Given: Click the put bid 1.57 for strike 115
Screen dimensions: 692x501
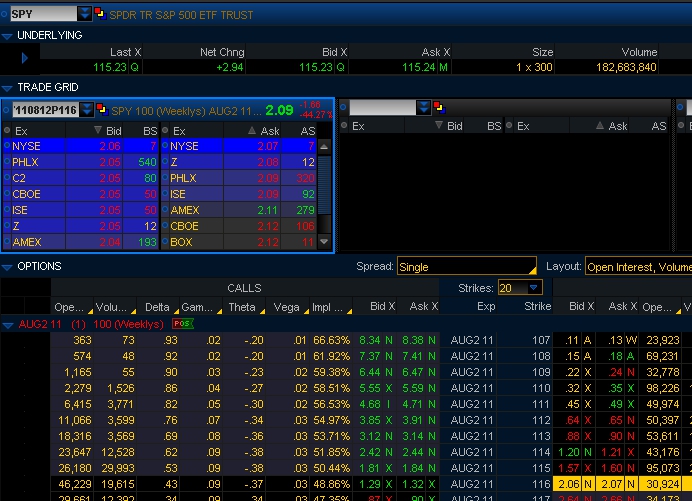Looking at the screenshot, I should click(x=568, y=468).
